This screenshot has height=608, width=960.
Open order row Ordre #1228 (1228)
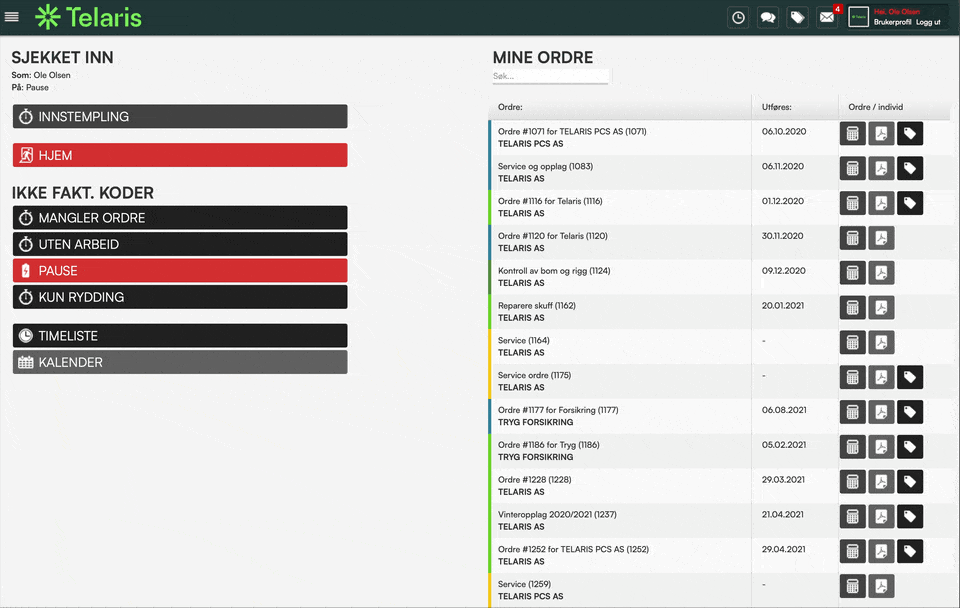pos(719,486)
